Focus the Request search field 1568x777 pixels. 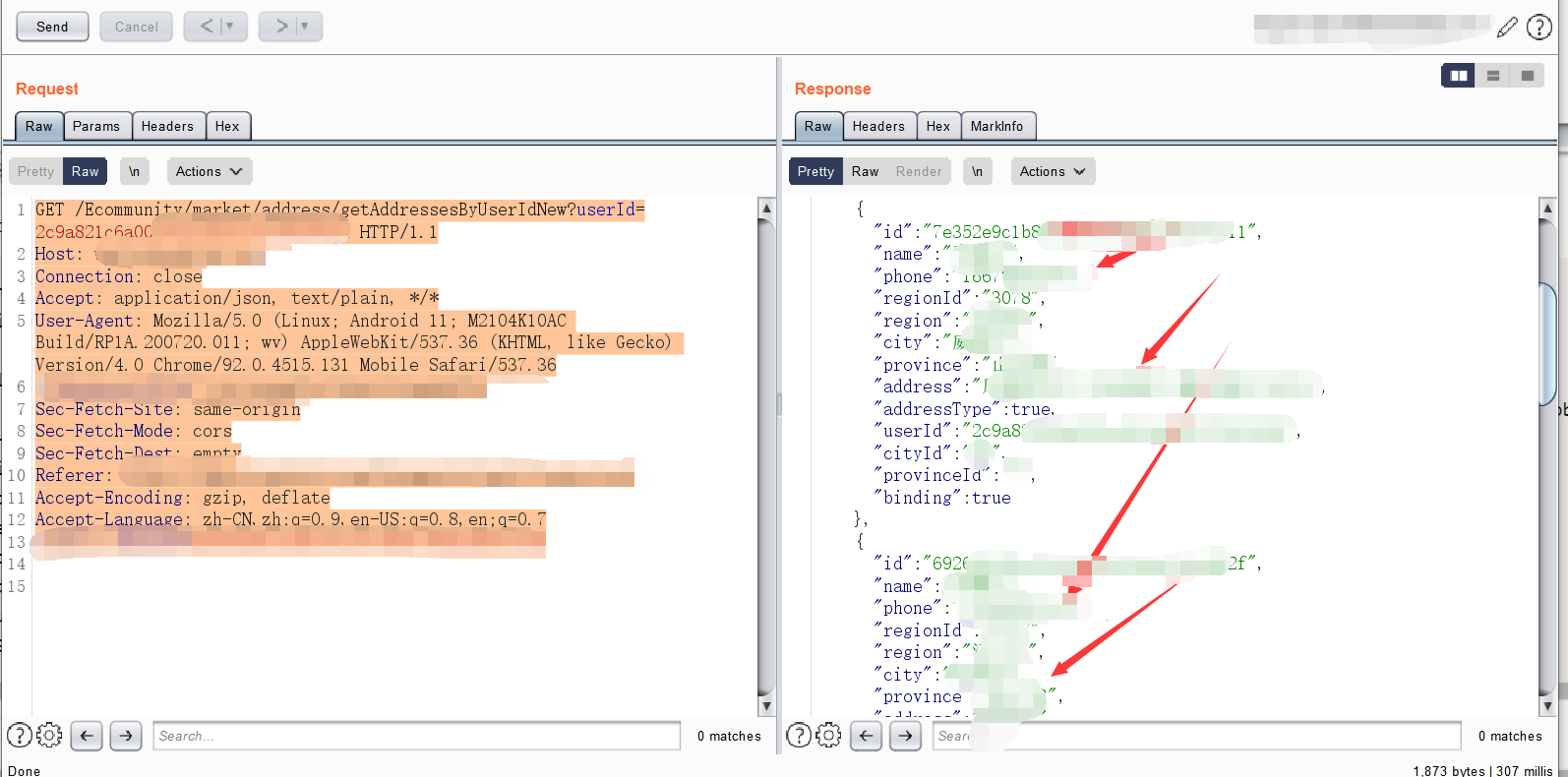click(x=416, y=736)
